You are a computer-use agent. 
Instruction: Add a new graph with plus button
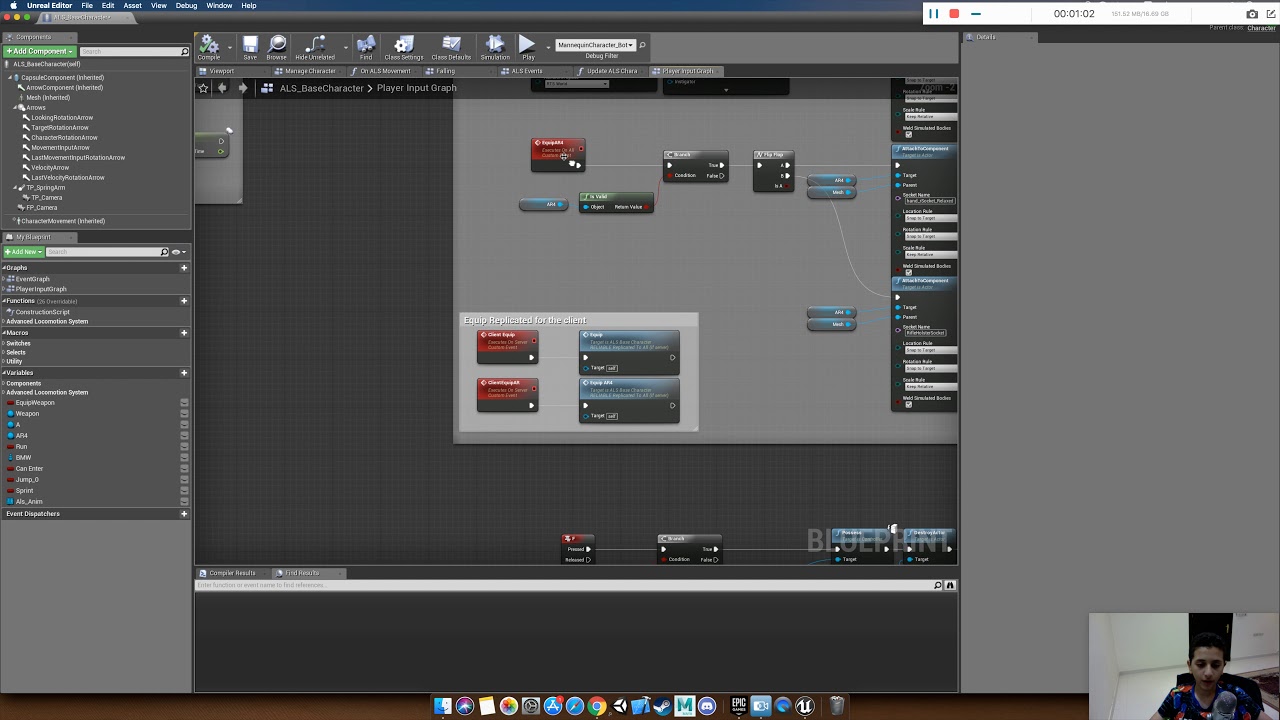point(184,268)
